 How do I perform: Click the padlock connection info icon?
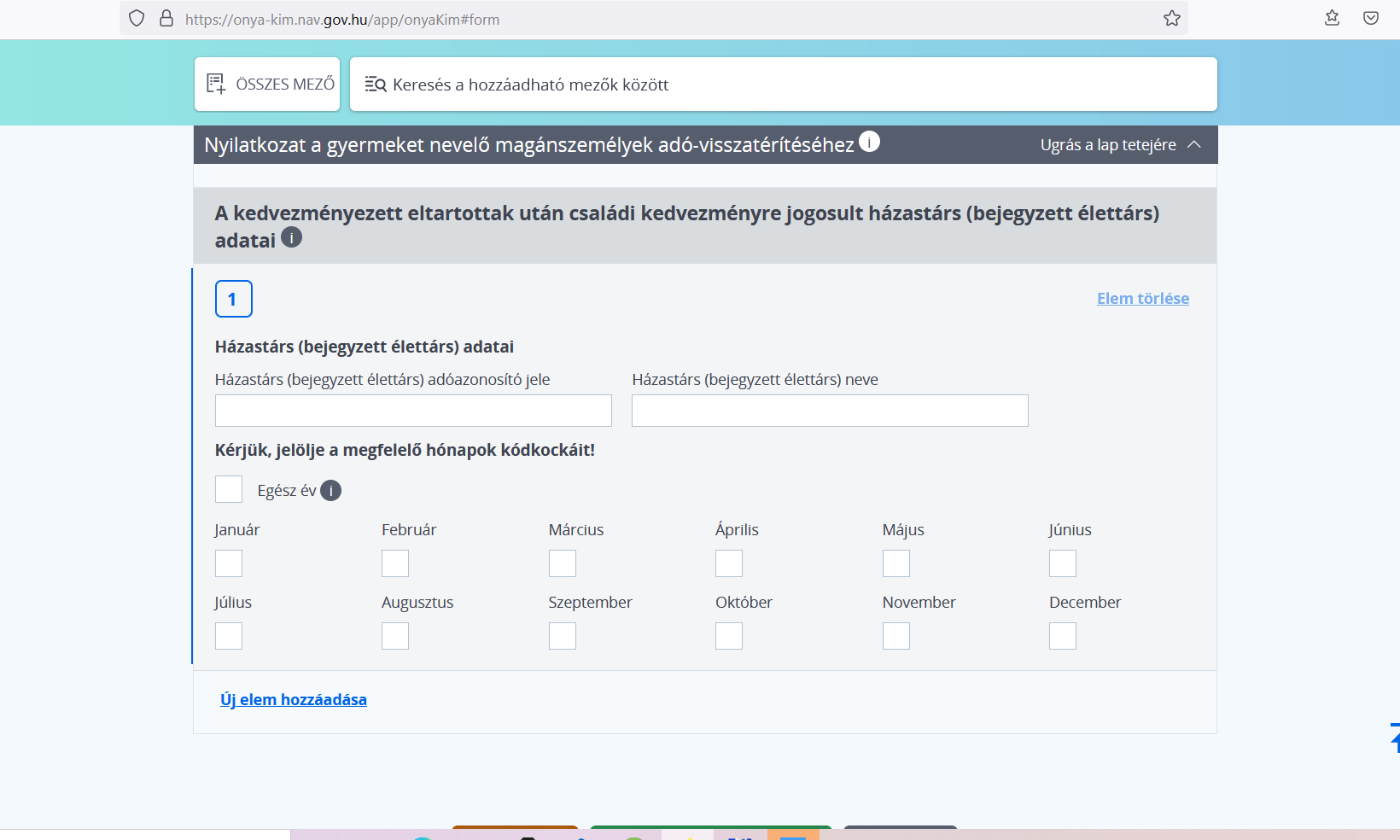point(166,19)
